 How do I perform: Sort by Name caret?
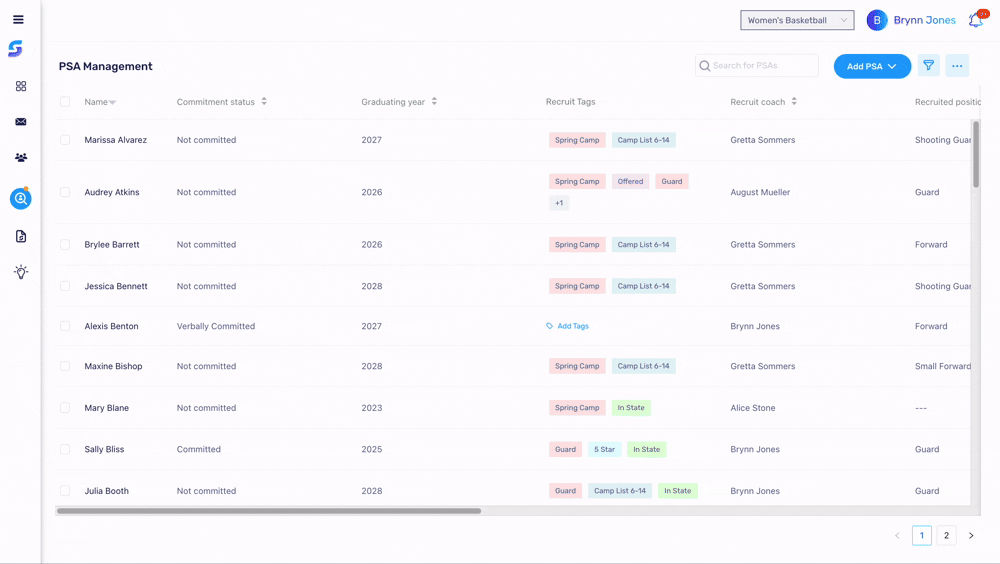pyautogui.click(x=112, y=103)
